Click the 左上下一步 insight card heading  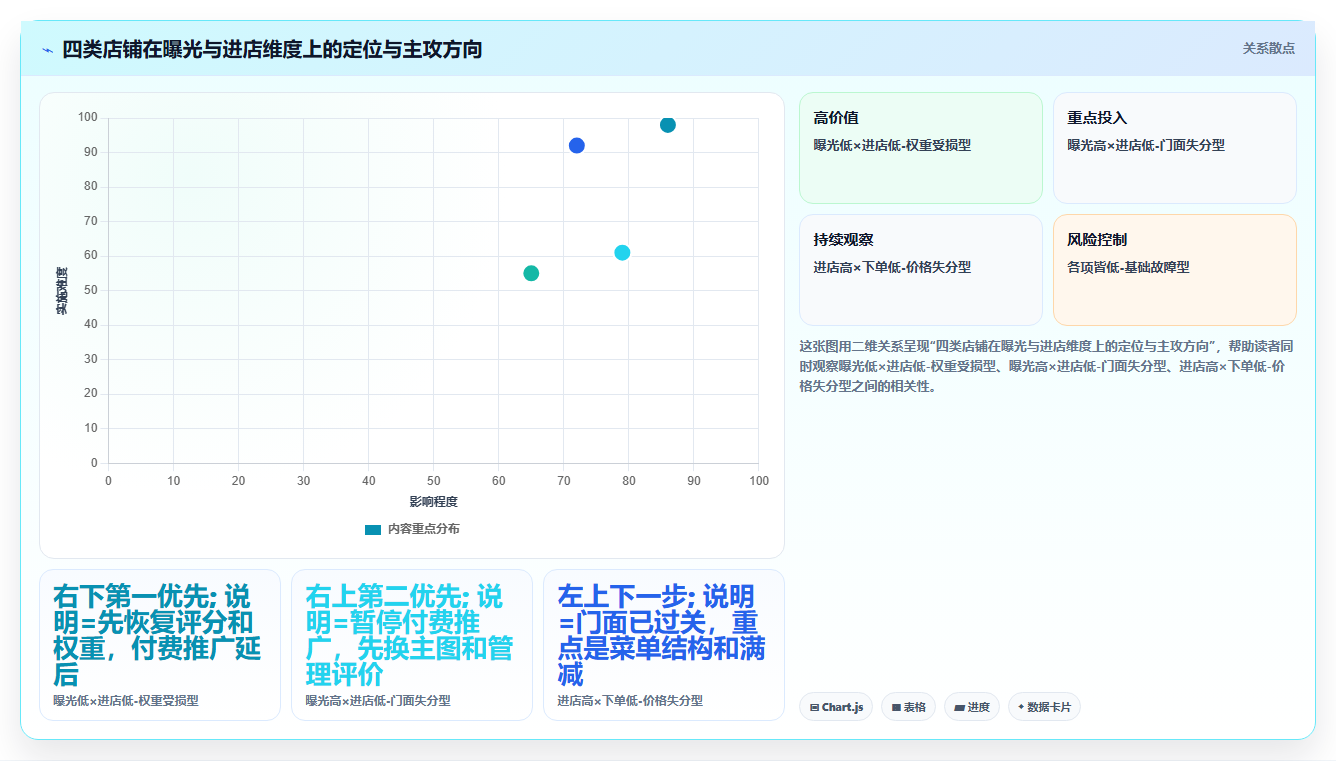click(x=662, y=635)
